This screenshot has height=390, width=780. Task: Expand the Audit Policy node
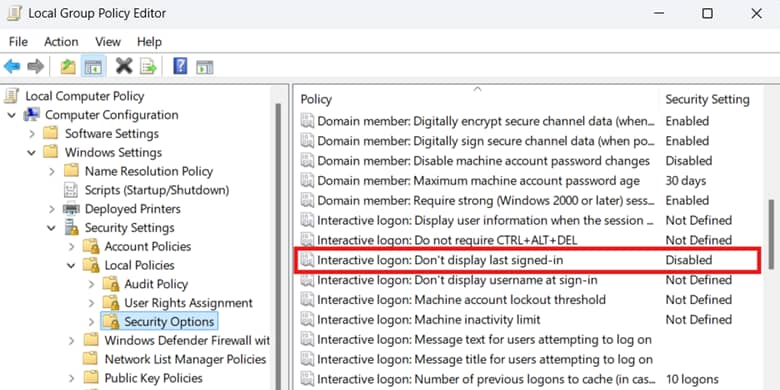point(91,285)
